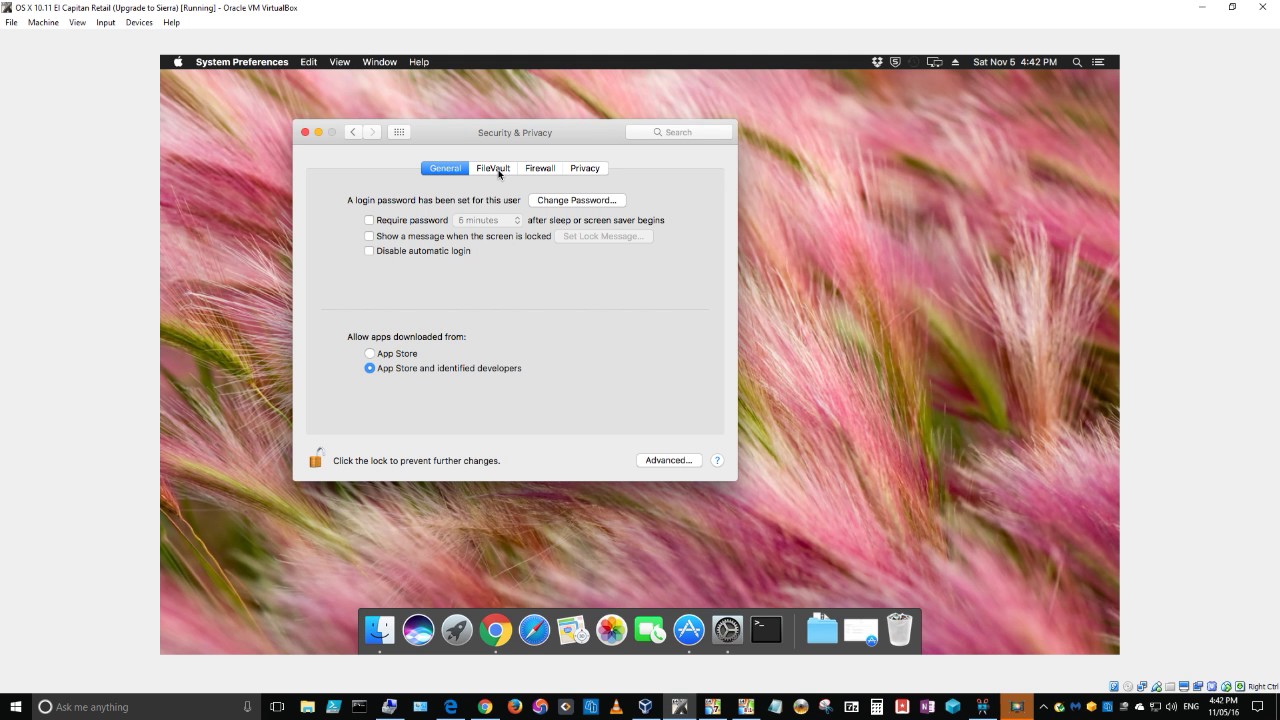
Task: Open the blue folder stack in Dock
Action: point(822,630)
